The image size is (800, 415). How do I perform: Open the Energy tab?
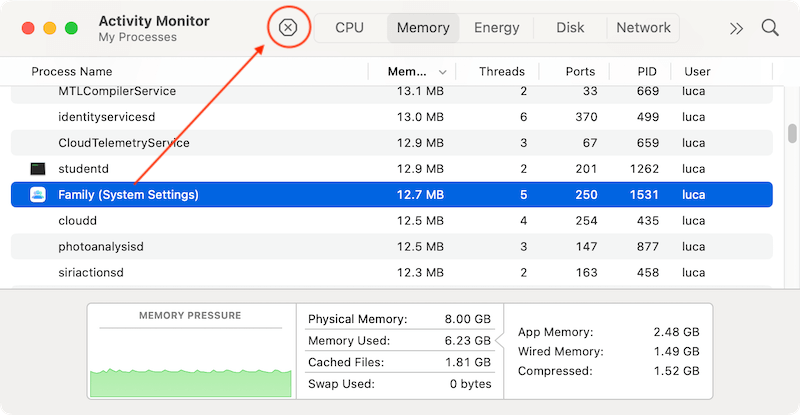(x=497, y=28)
